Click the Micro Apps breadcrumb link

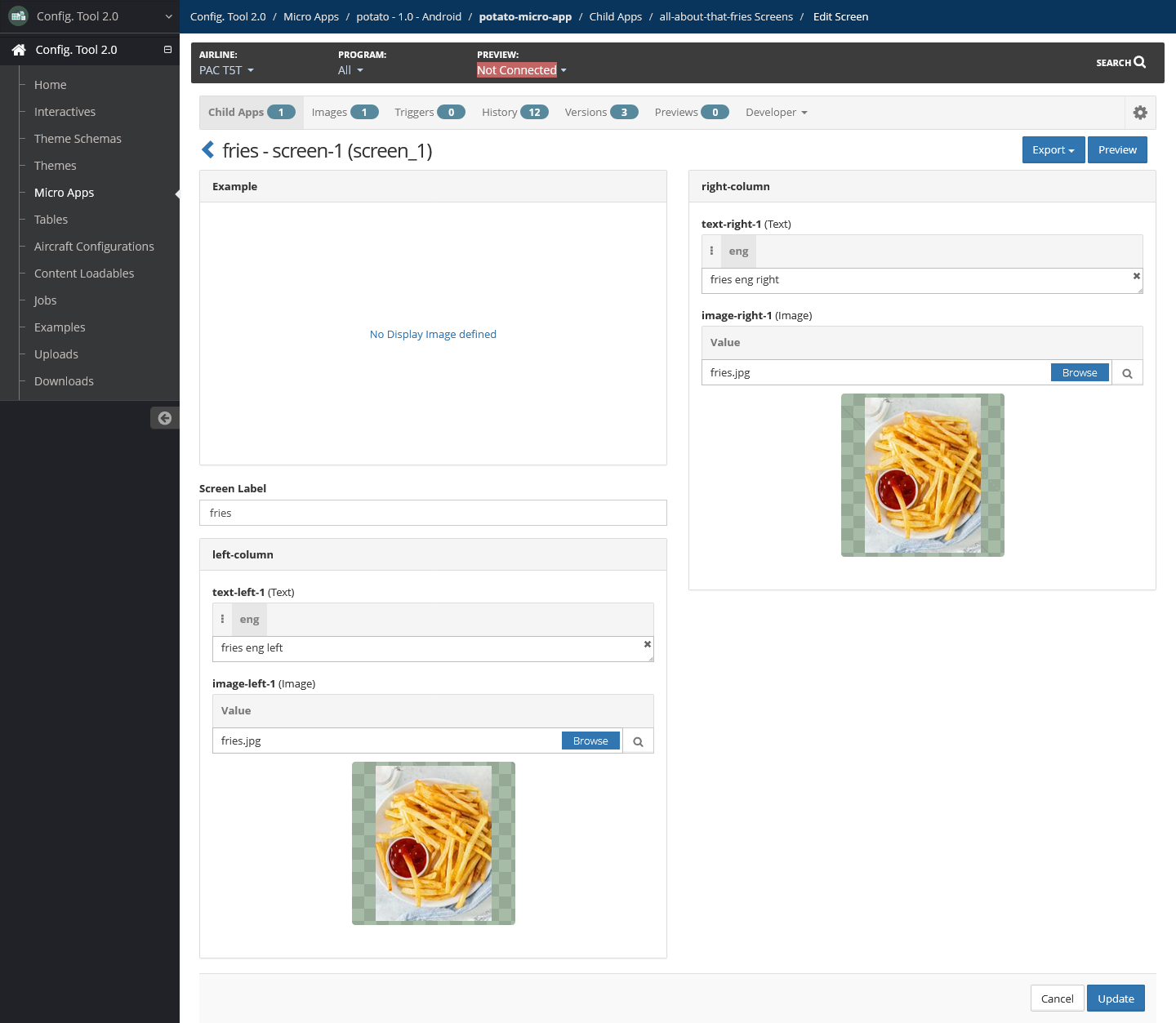311,16
